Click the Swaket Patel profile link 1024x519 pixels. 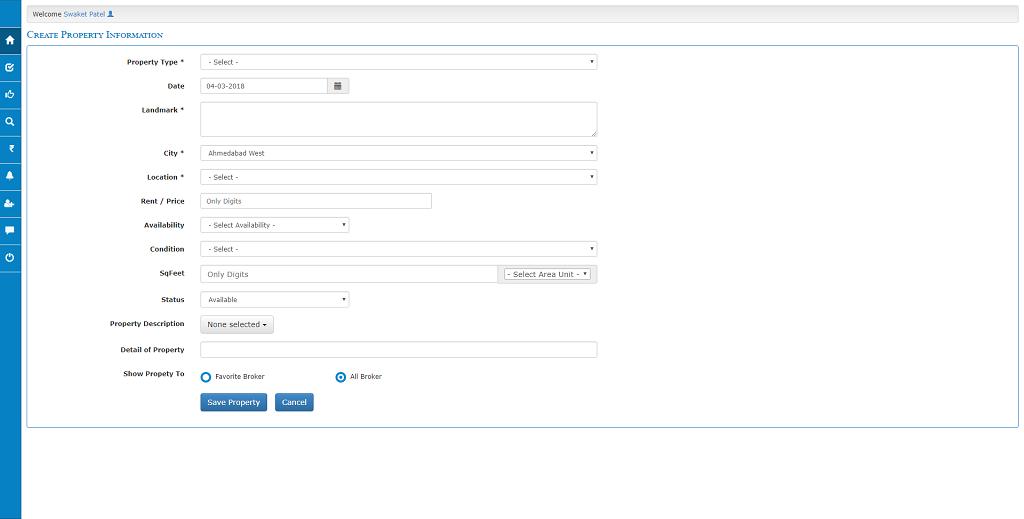coord(84,14)
